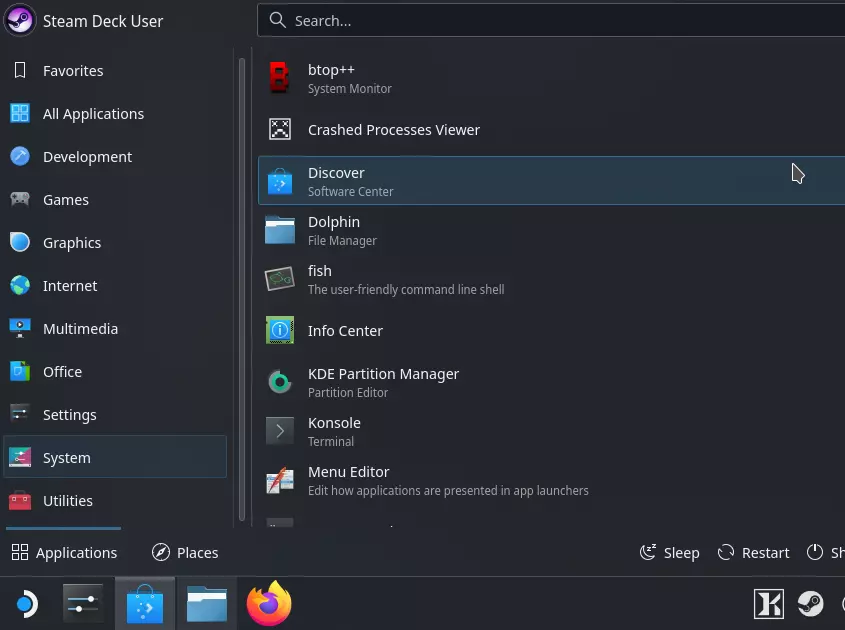This screenshot has height=630, width=845.
Task: Open the Development category
Action: [115, 157]
